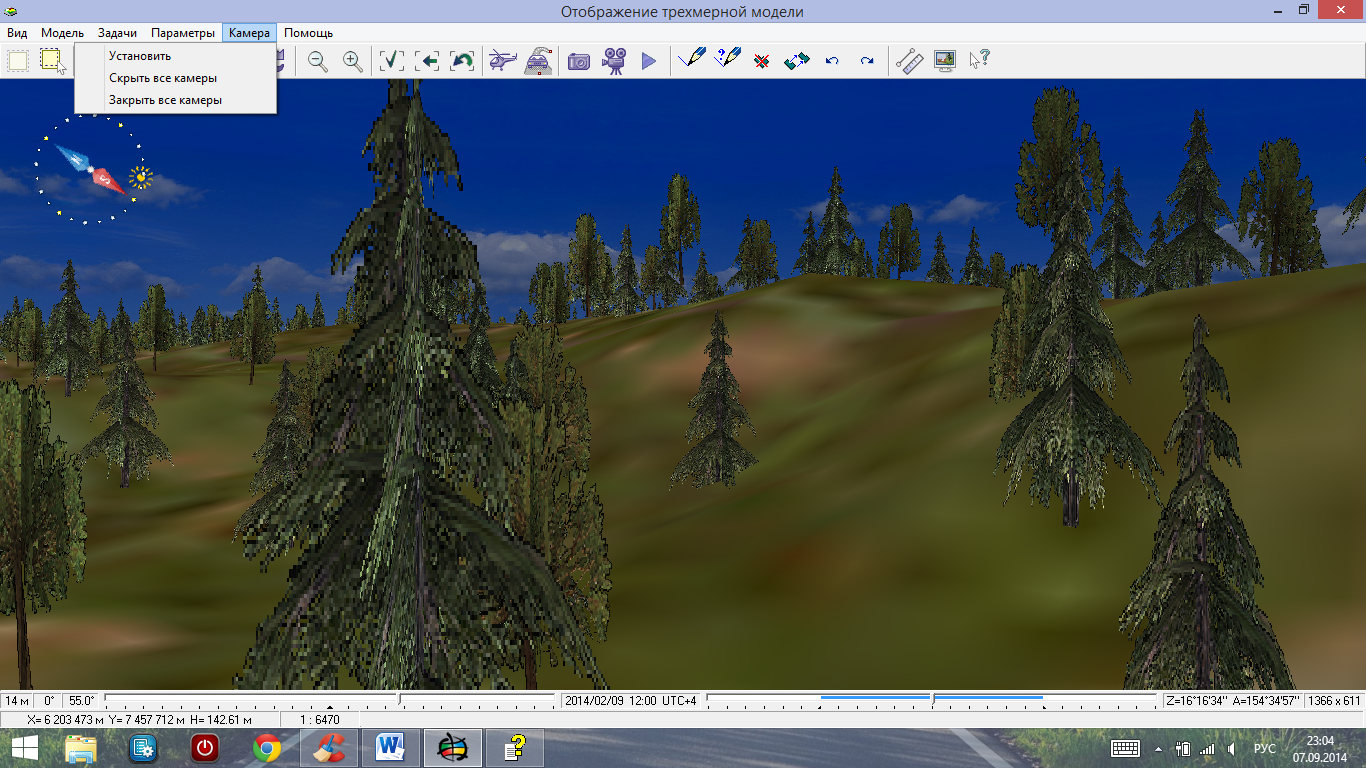The height and width of the screenshot is (768, 1366).
Task: Open the Вид menu
Action: (x=17, y=33)
